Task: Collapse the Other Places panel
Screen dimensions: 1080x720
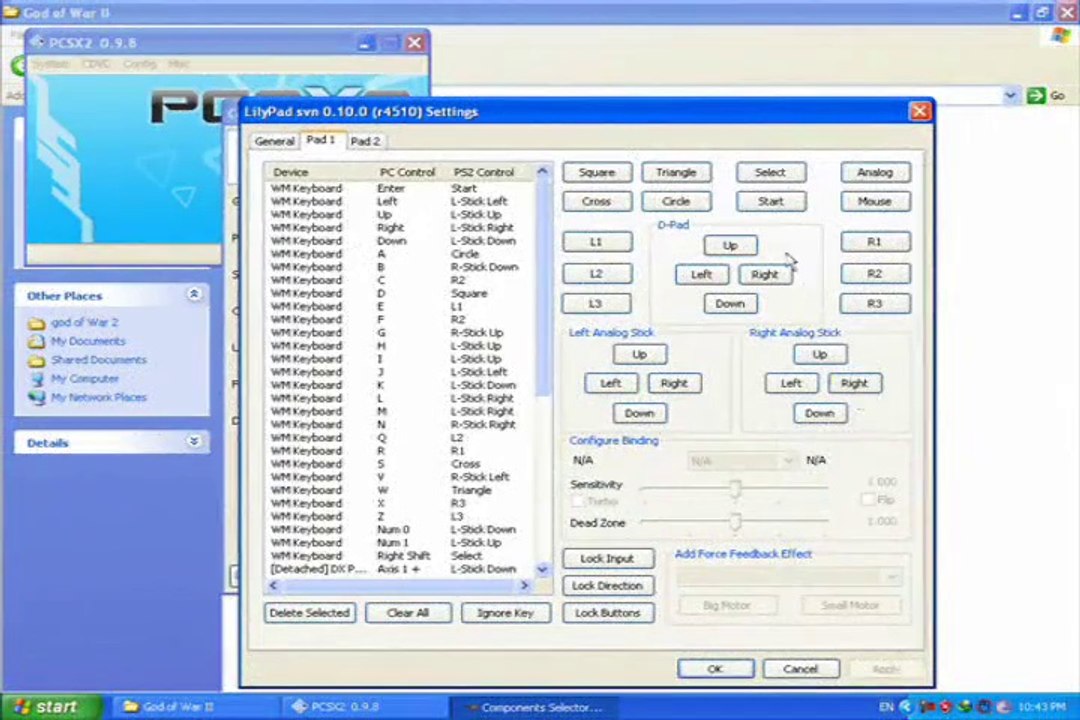Action: [194, 295]
